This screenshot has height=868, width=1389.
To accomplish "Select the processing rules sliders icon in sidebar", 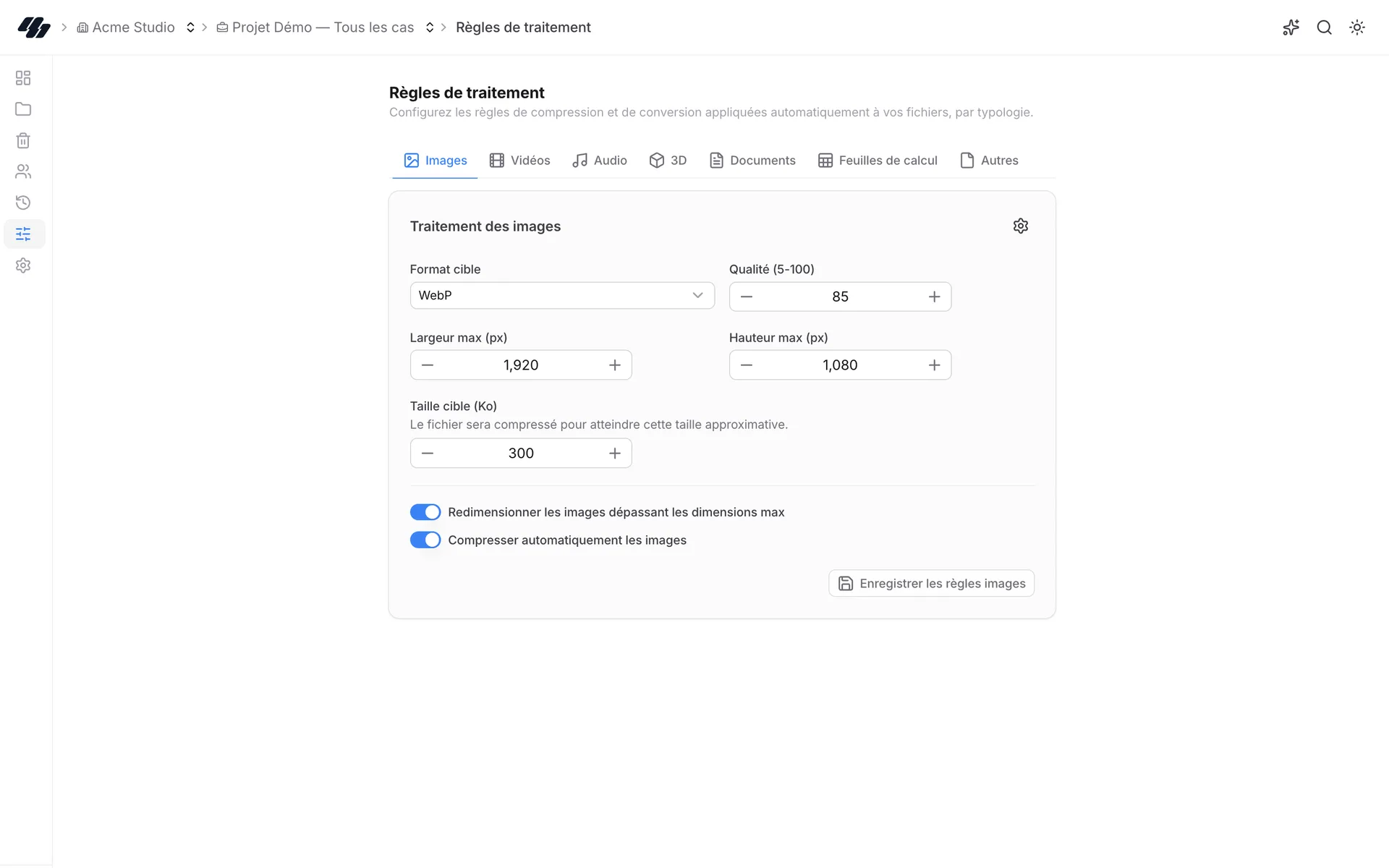I will [24, 234].
